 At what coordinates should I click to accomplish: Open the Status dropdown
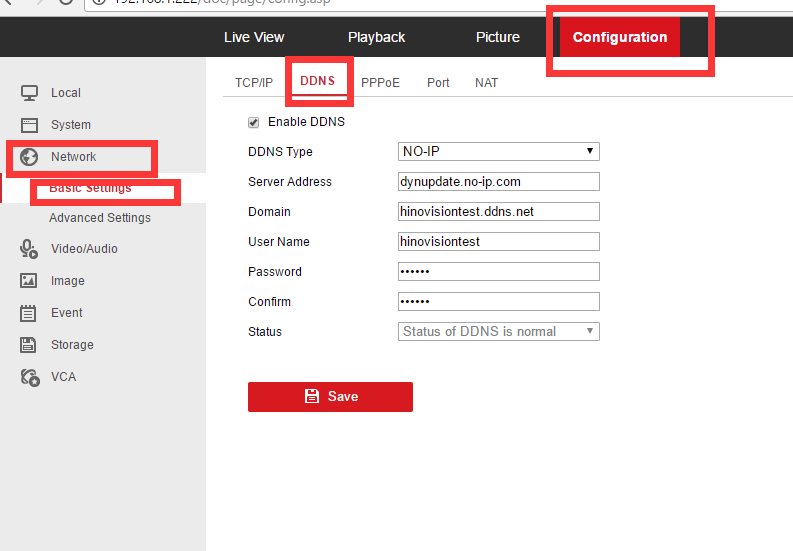498,332
